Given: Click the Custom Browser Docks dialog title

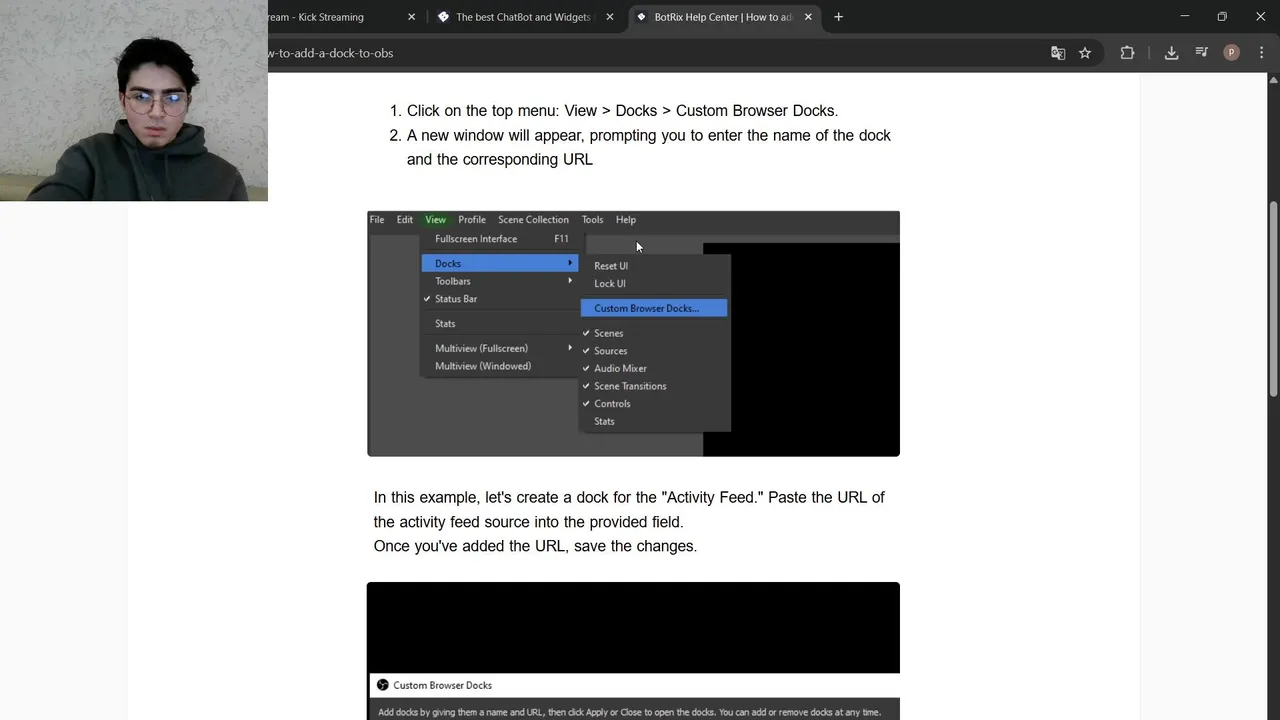Looking at the screenshot, I should pos(442,685).
